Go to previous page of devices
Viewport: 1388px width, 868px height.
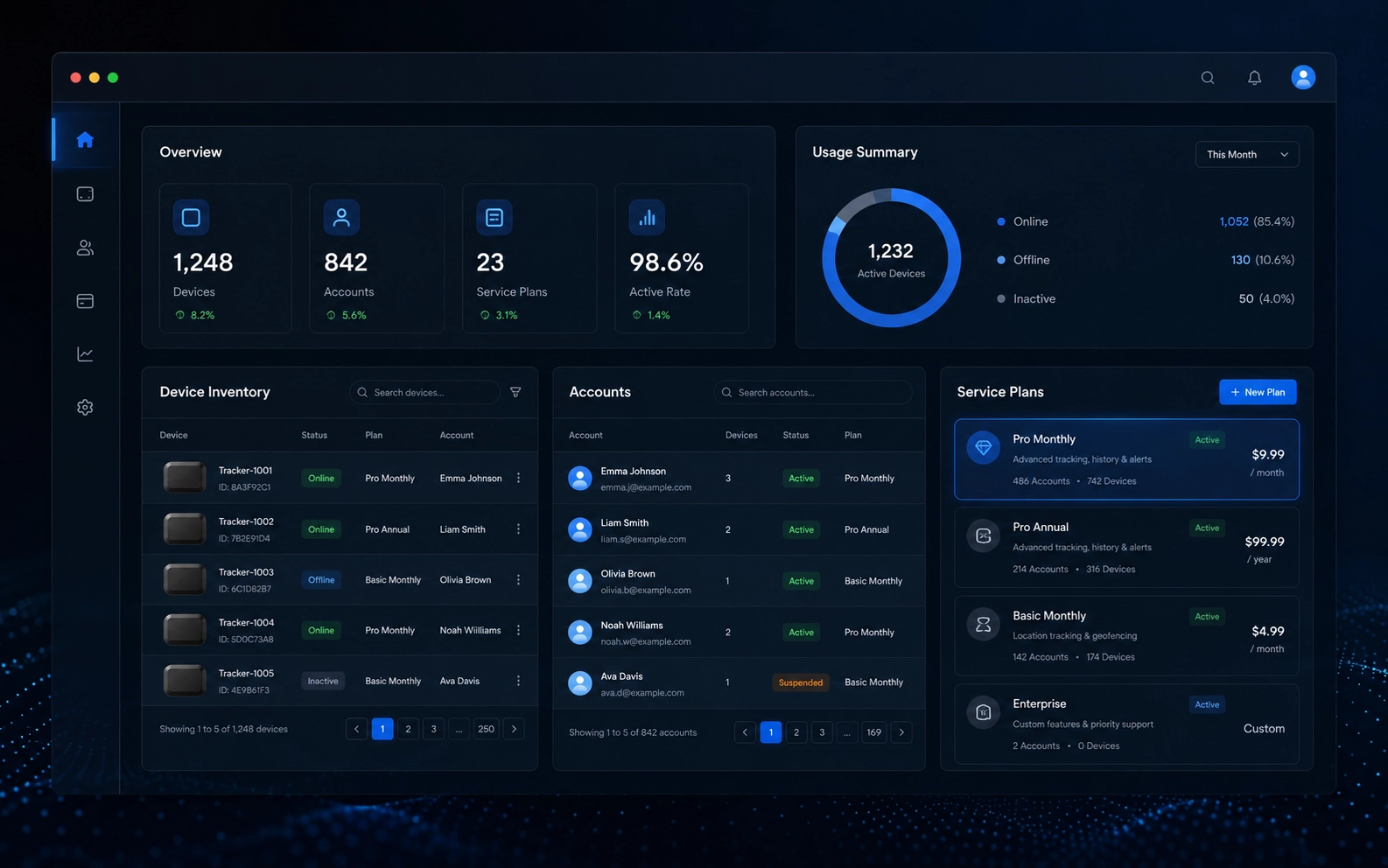coord(356,729)
